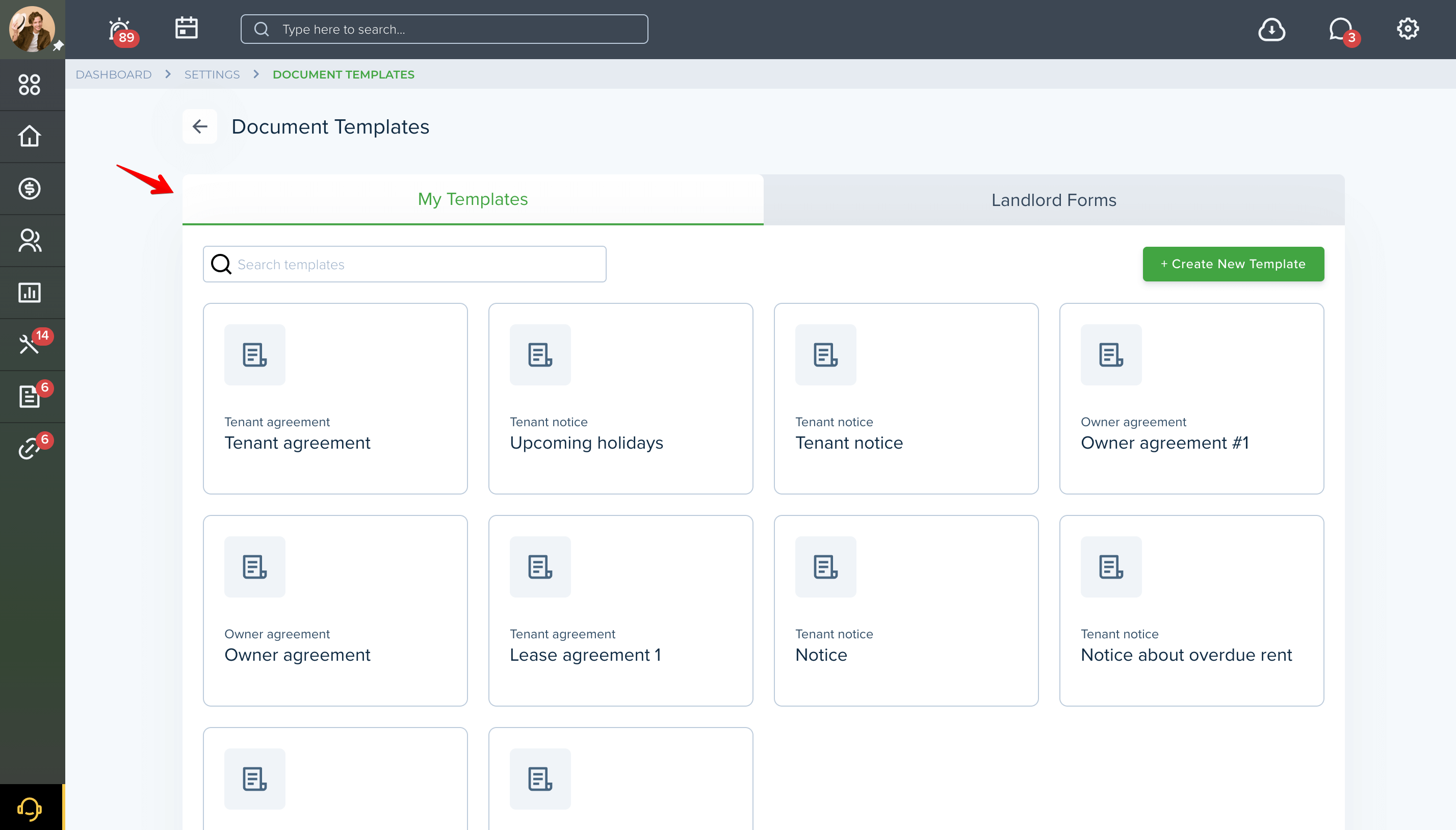The image size is (1456, 830).
Task: Open the accounting dollar icon in sidebar
Action: 30,188
